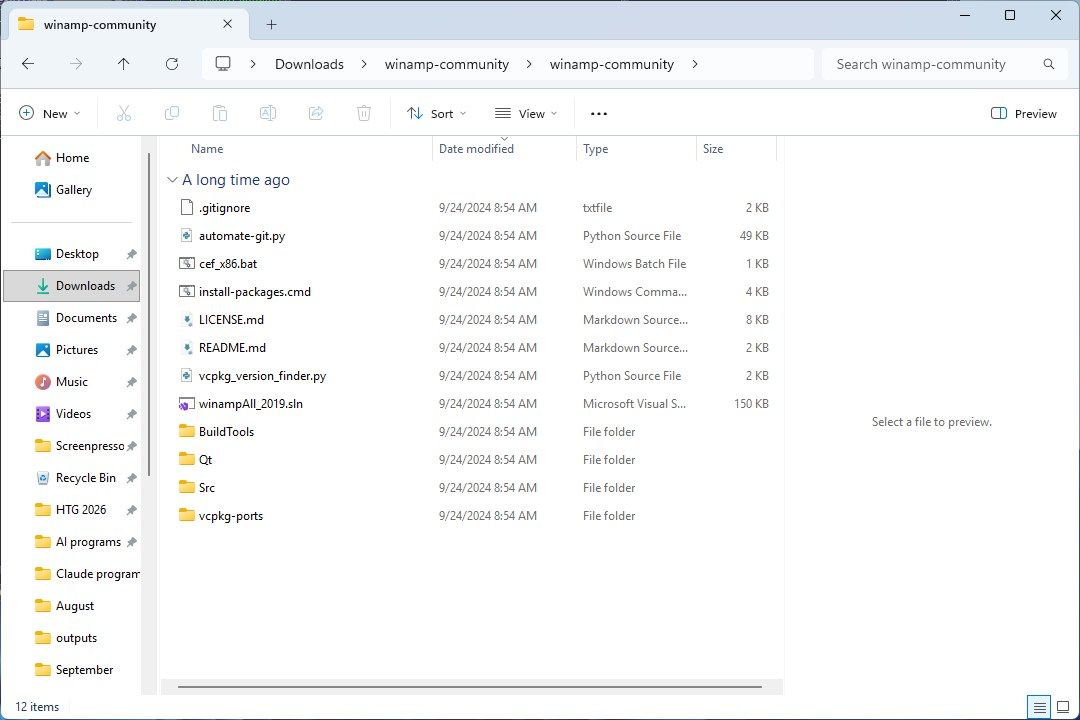Collapse the 'A long time ago' group
1080x720 pixels.
click(x=172, y=180)
